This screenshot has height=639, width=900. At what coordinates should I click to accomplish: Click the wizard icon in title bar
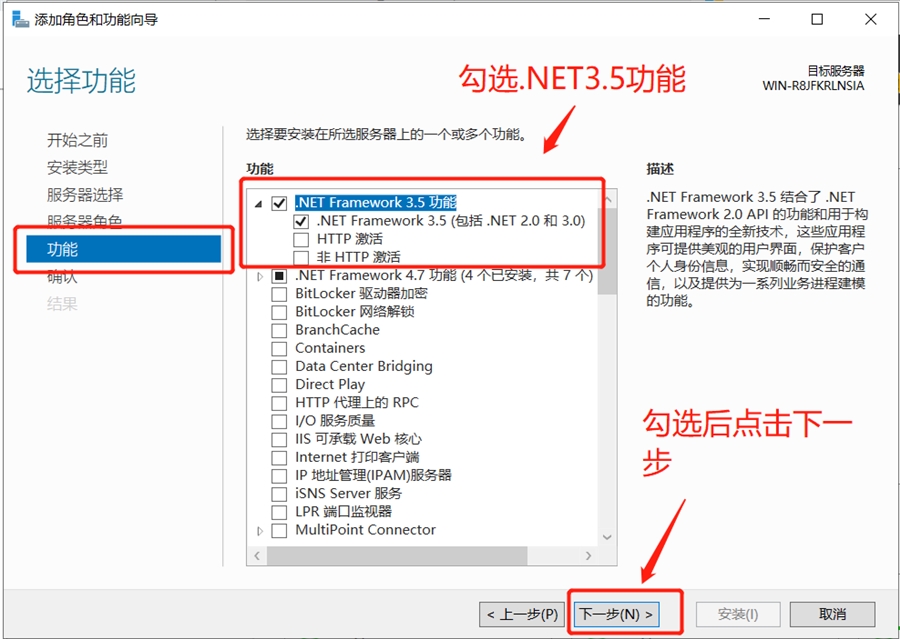(20, 19)
